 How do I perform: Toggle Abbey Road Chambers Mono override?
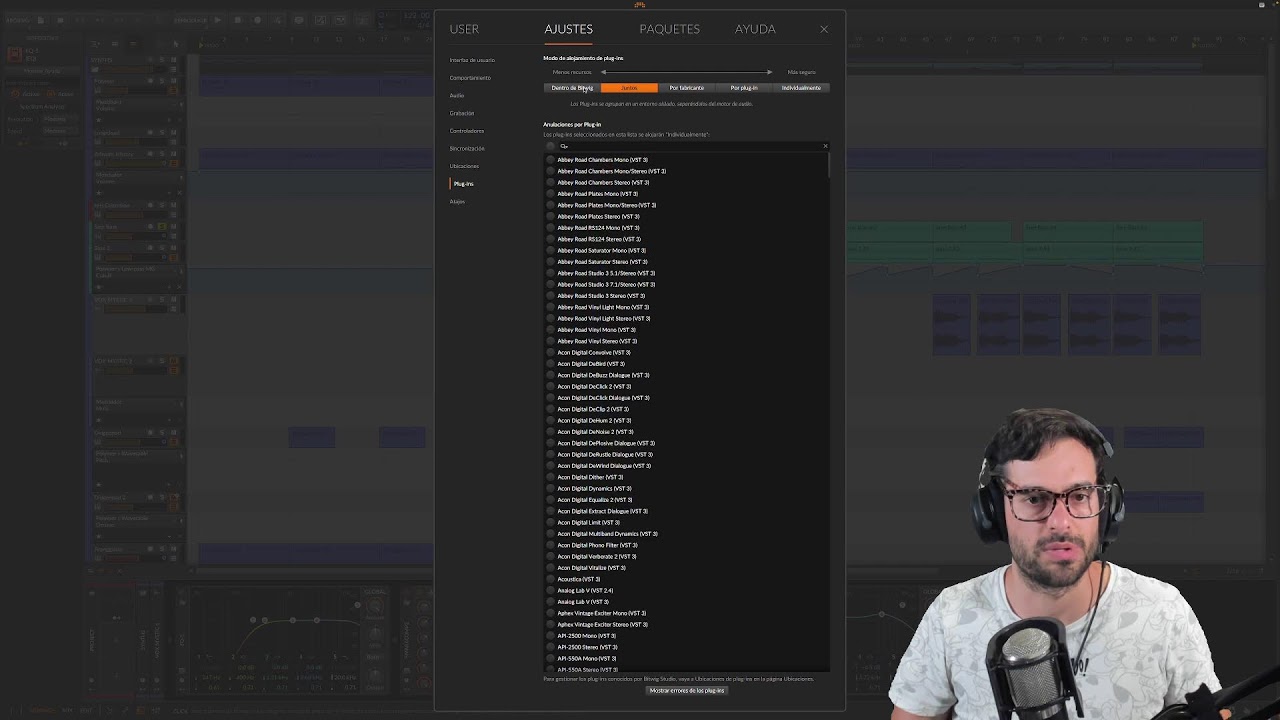click(550, 160)
